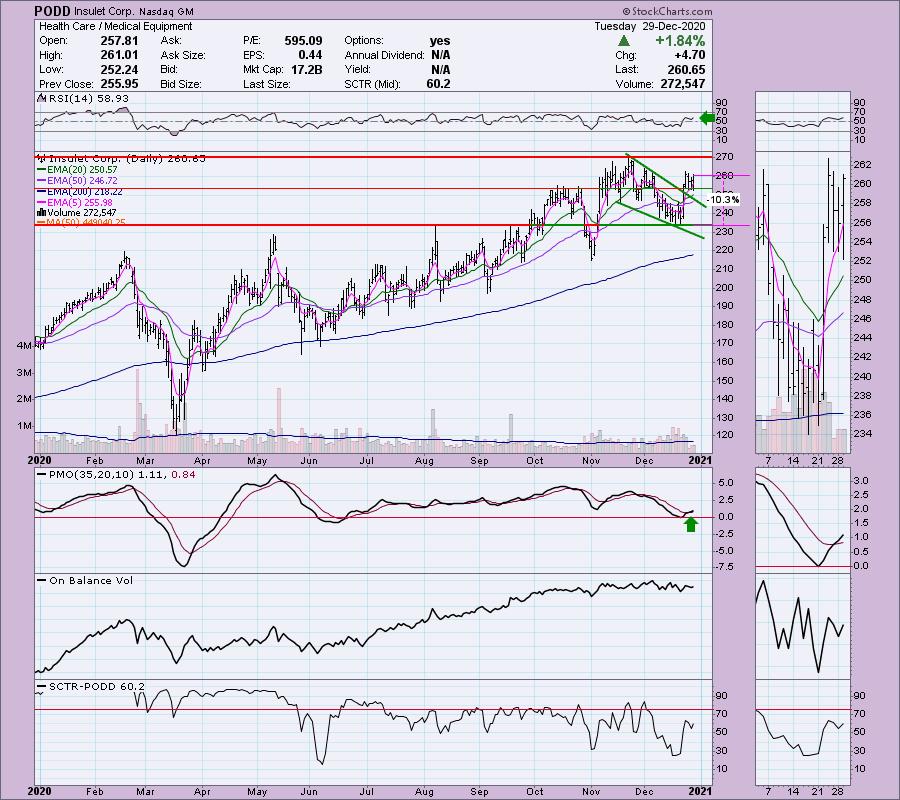Click the -2.5 label on the PMO axis
The width and height of the screenshot is (900, 800).
(x=726, y=534)
